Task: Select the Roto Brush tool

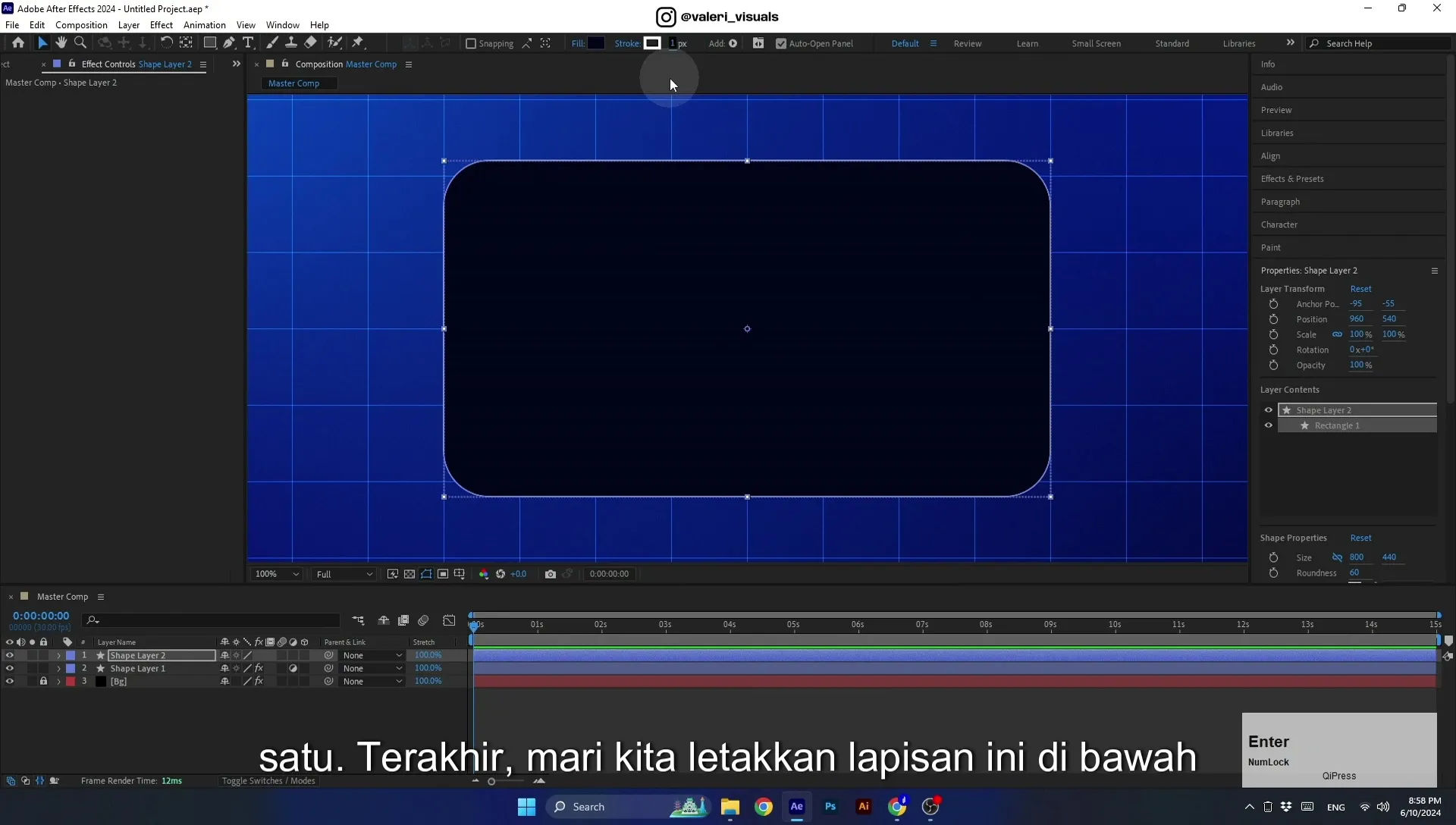Action: pyautogui.click(x=334, y=43)
